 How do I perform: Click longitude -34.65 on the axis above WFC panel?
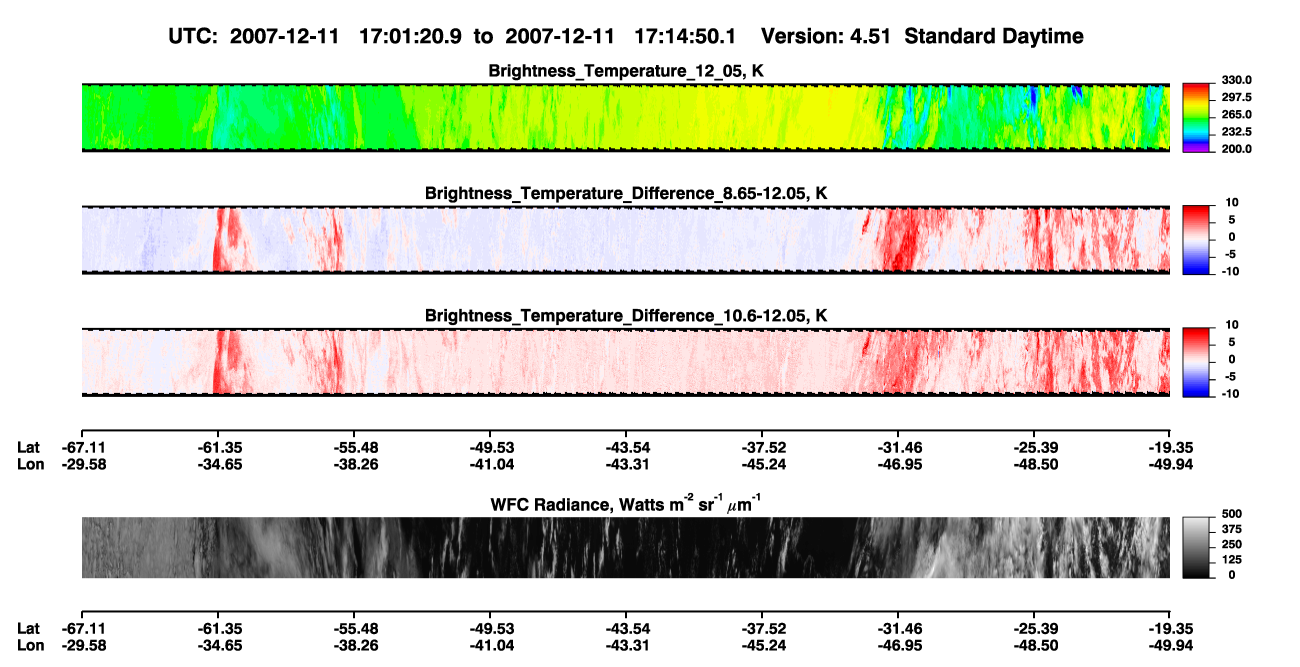pyautogui.click(x=218, y=463)
